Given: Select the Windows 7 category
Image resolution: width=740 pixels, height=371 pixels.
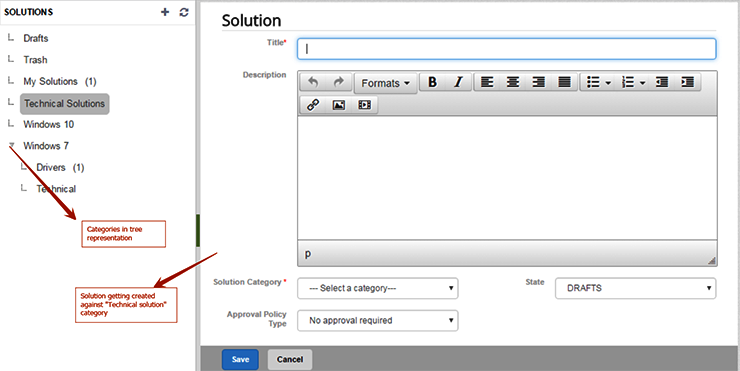Looking at the screenshot, I should click(x=46, y=146).
